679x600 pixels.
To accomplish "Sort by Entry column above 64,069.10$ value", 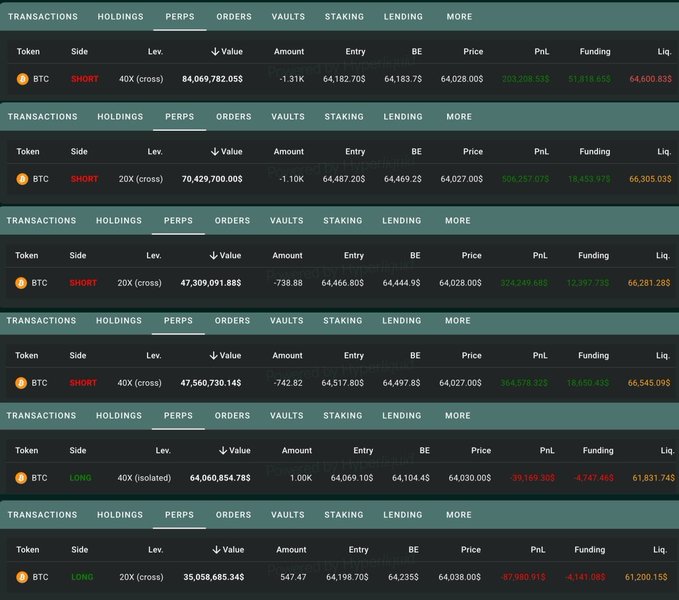I will point(363,451).
